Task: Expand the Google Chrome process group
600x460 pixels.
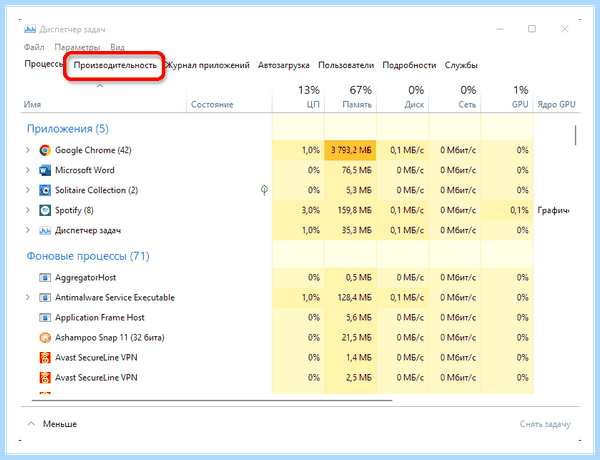Action: (28, 150)
